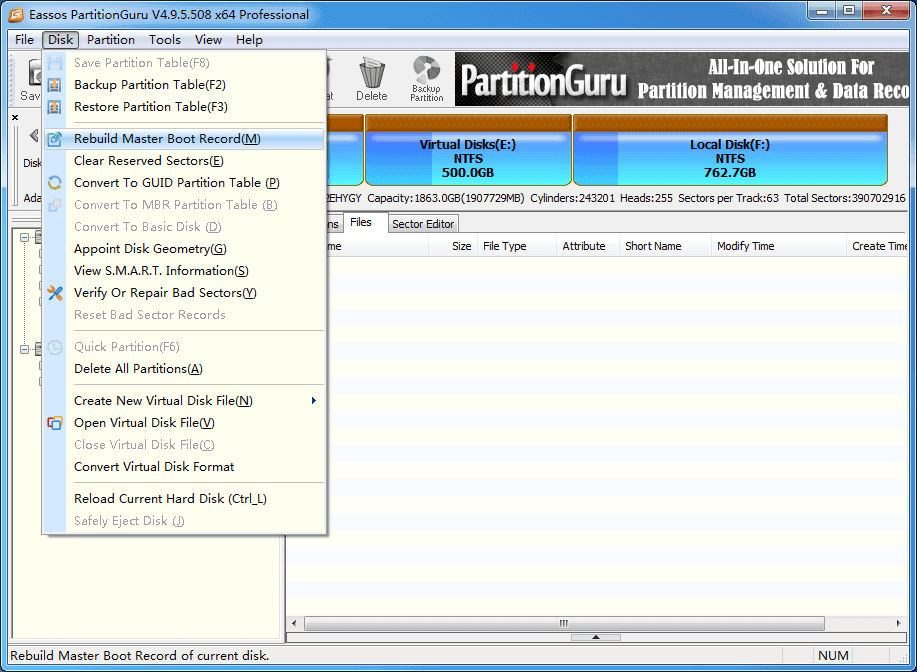This screenshot has height=672, width=917.
Task: Click the Restore Partition Table floppy icon
Action: pos(54,107)
